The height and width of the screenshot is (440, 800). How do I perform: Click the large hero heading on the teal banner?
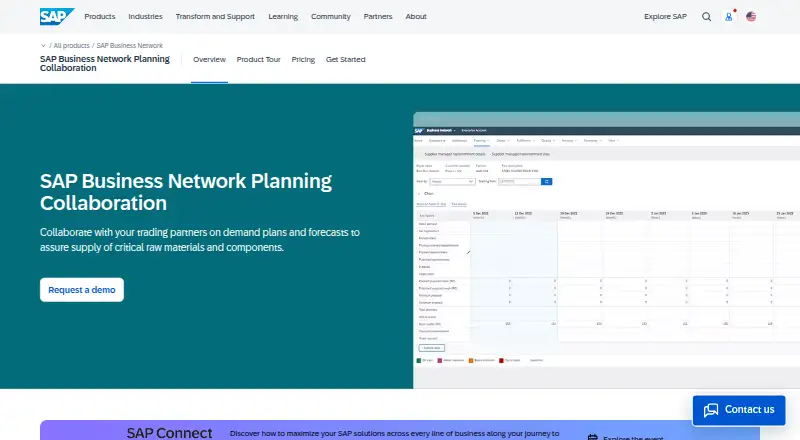[186, 192]
